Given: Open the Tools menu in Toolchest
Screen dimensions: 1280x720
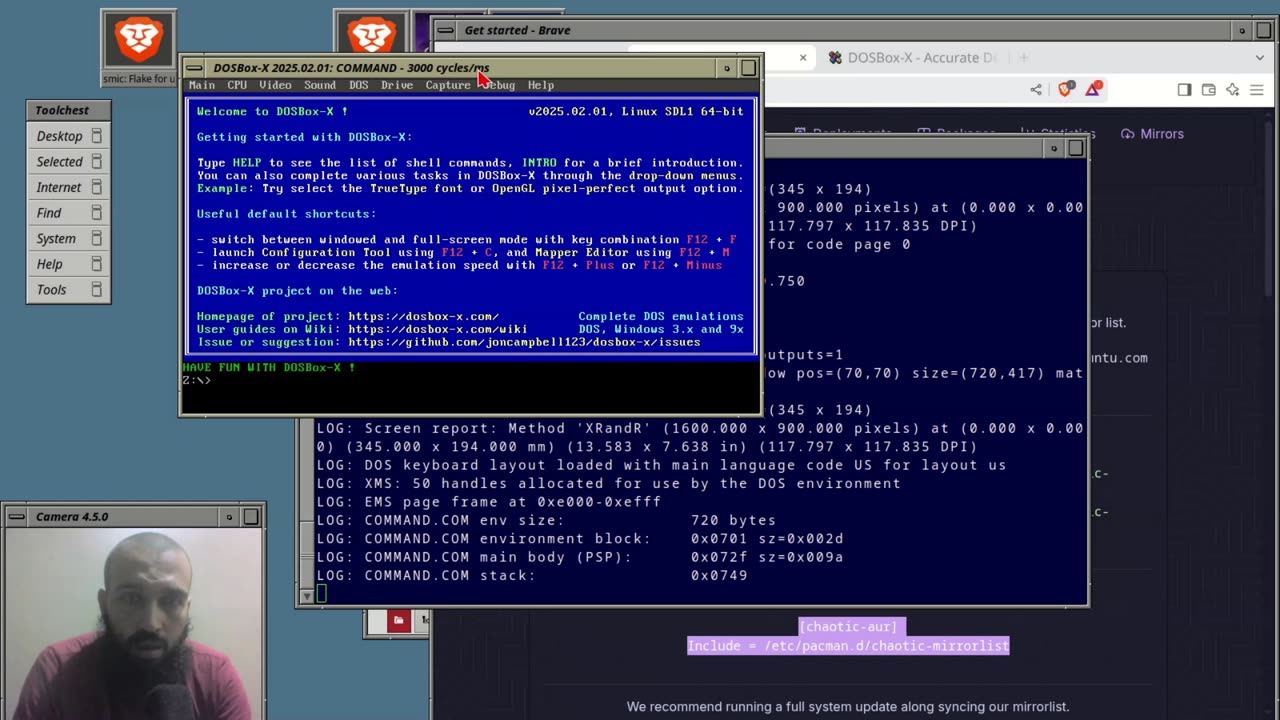Looking at the screenshot, I should click(x=68, y=290).
